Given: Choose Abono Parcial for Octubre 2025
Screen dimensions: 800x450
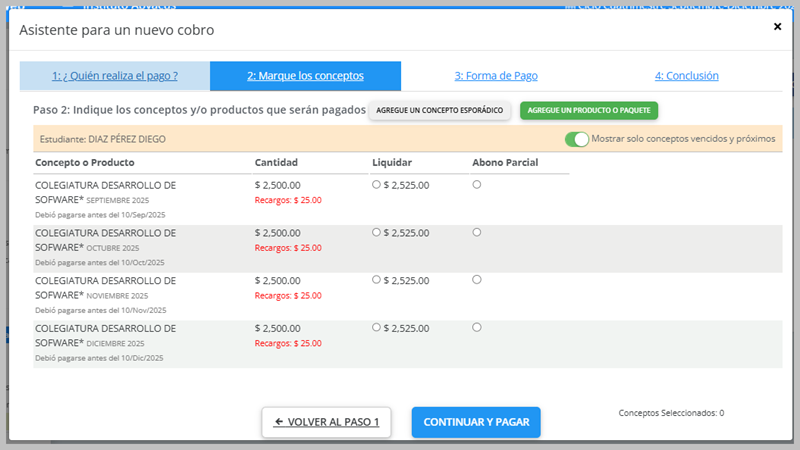Looking at the screenshot, I should (476, 232).
